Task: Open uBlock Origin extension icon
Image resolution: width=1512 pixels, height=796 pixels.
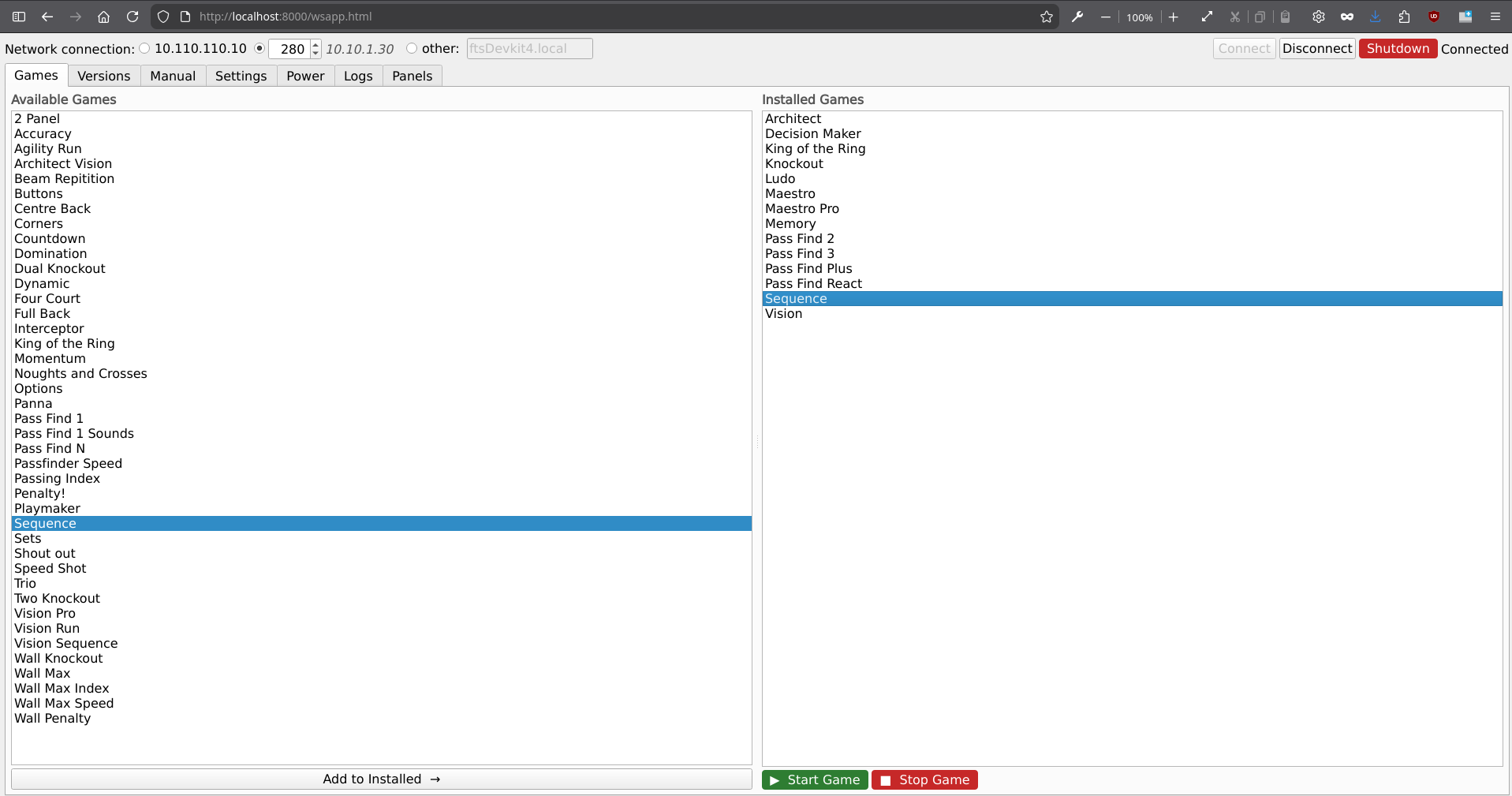Action: click(1434, 17)
